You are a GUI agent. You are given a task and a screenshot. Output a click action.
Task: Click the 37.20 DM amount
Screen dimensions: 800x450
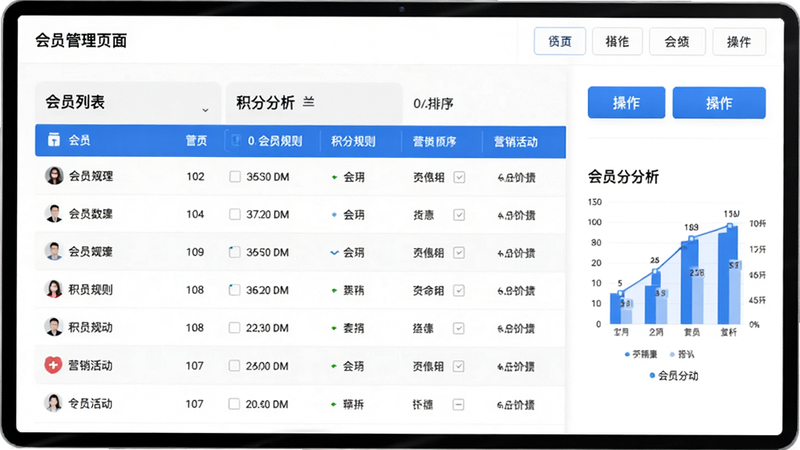[x=267, y=214]
